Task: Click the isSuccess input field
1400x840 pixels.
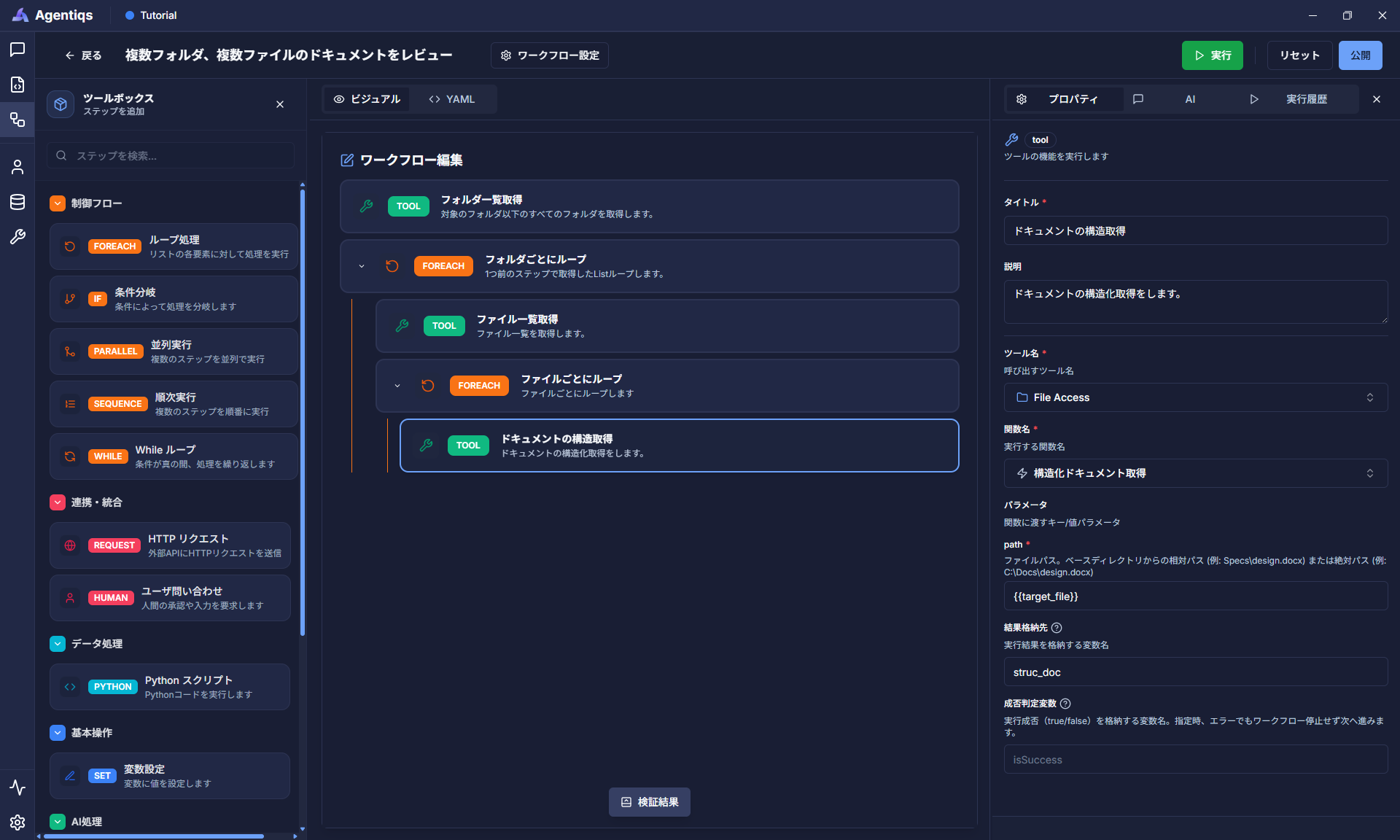Action: coord(1195,759)
